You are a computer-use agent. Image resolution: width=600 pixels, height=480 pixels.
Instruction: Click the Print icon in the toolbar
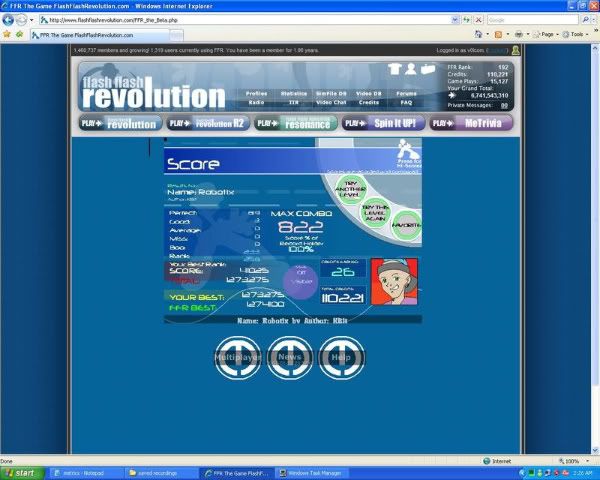tap(518, 34)
